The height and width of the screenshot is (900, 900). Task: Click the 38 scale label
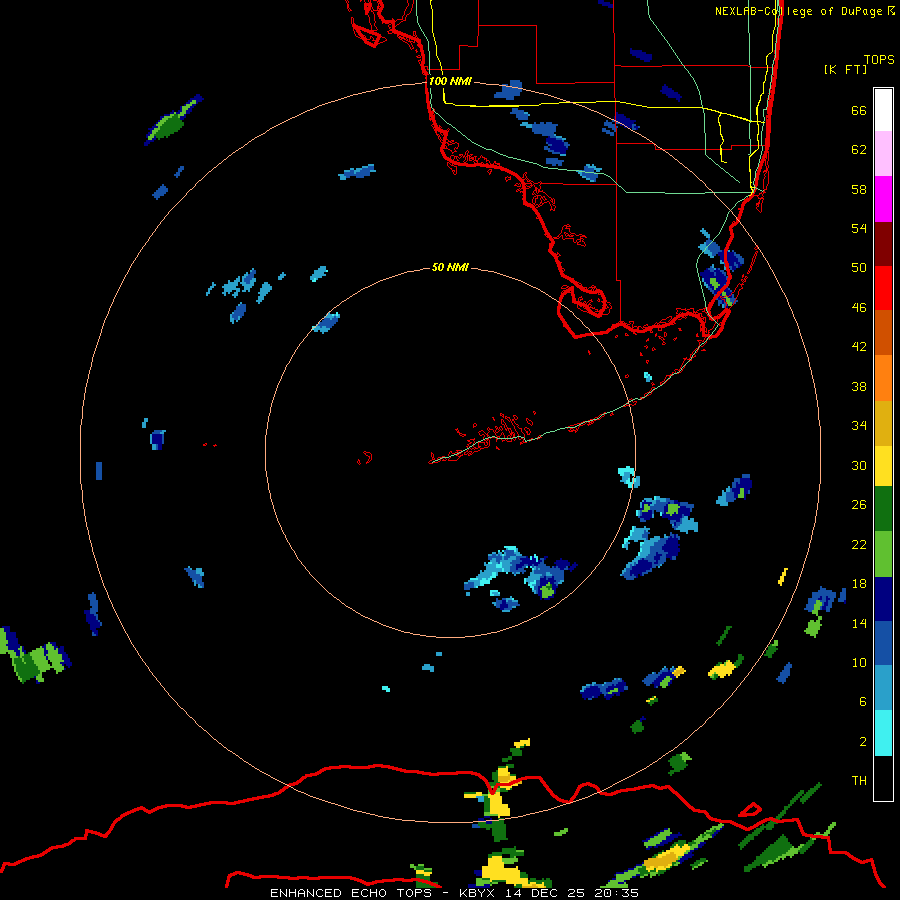pyautogui.click(x=859, y=387)
